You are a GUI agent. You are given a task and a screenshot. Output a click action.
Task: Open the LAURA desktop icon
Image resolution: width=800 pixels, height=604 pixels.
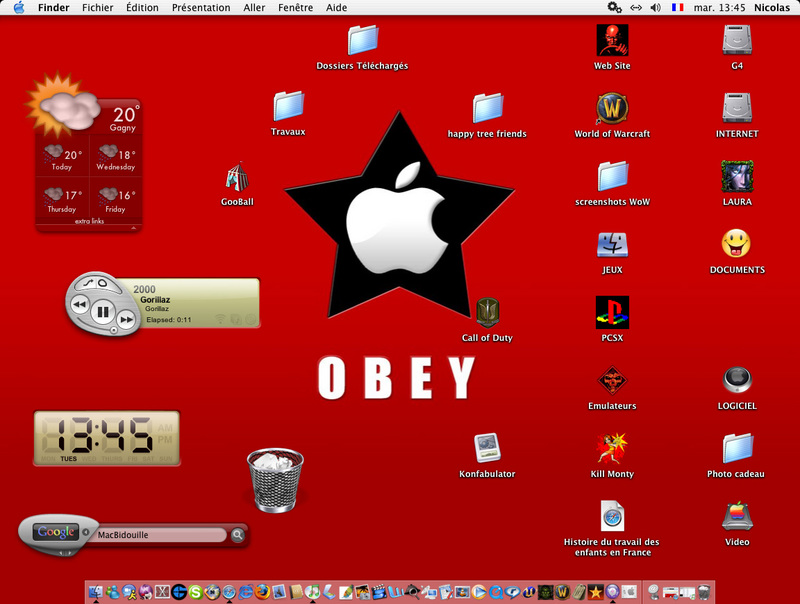point(737,177)
